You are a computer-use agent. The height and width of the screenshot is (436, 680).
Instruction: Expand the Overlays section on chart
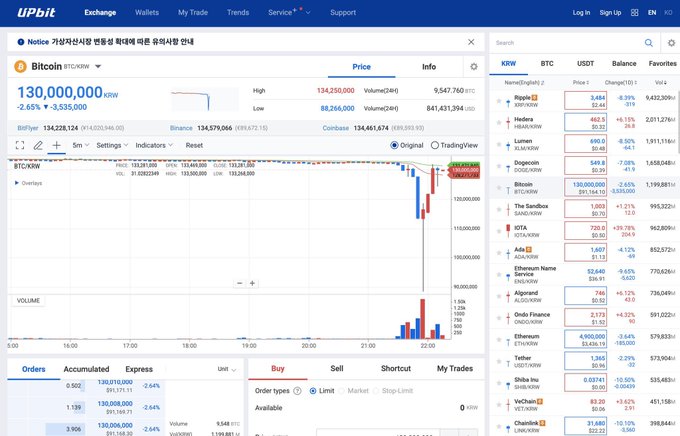point(29,183)
